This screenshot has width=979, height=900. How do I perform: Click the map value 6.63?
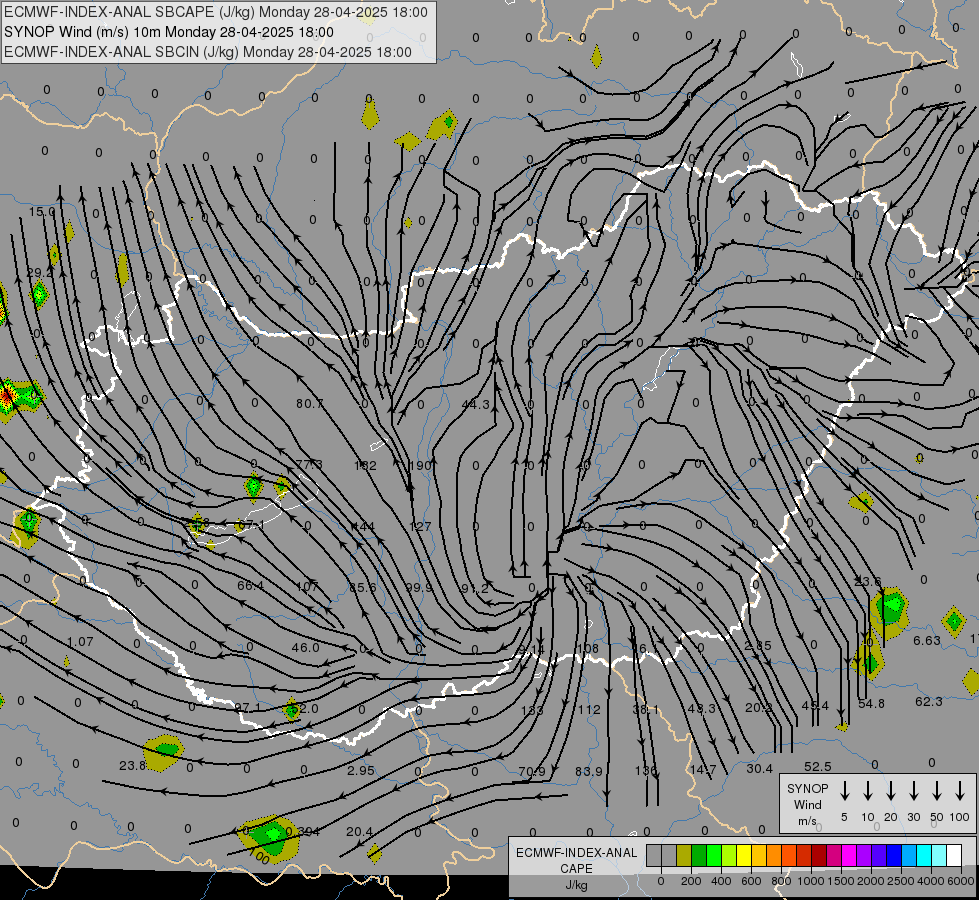(927, 640)
